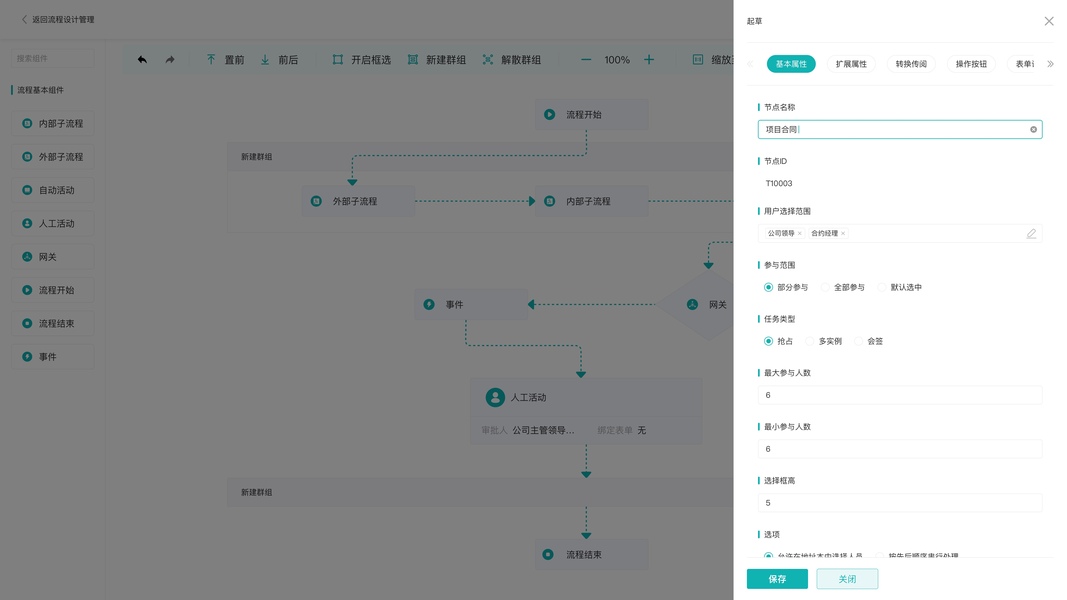Click the node ID value T10003
Viewport: 1067px width, 600px height.
tap(778, 184)
